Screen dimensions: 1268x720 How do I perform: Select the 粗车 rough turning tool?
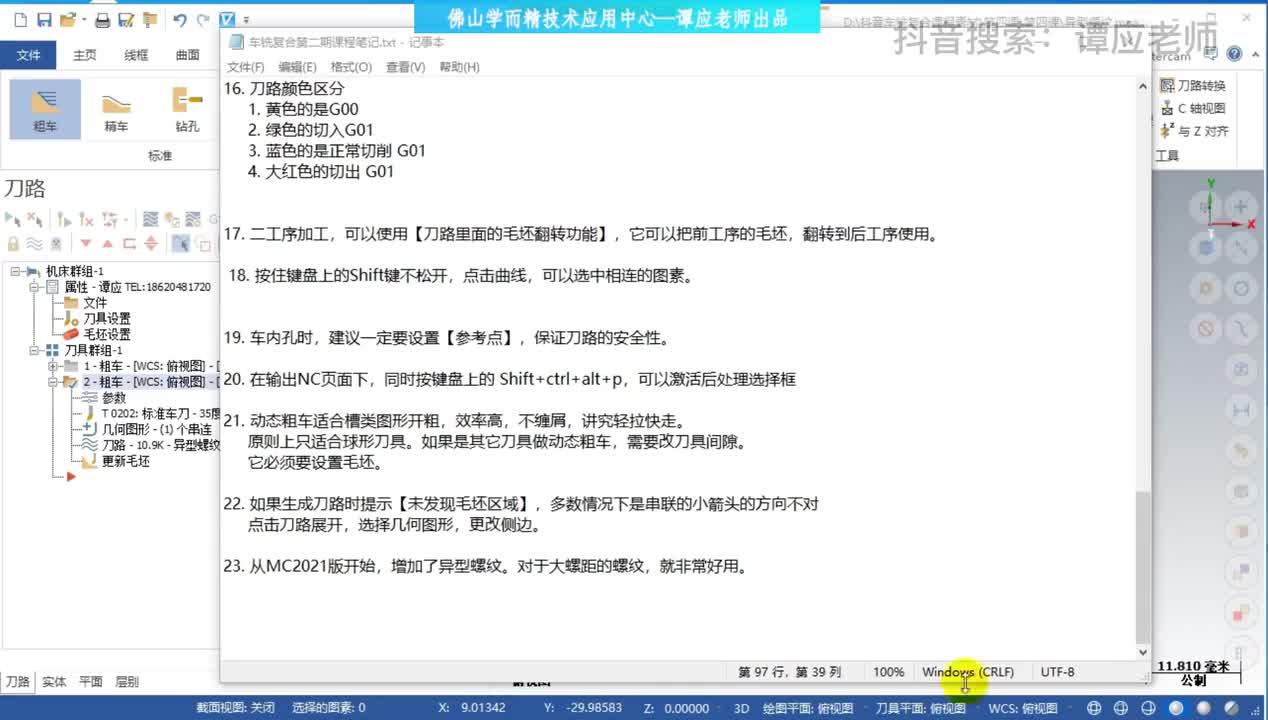(x=45, y=109)
